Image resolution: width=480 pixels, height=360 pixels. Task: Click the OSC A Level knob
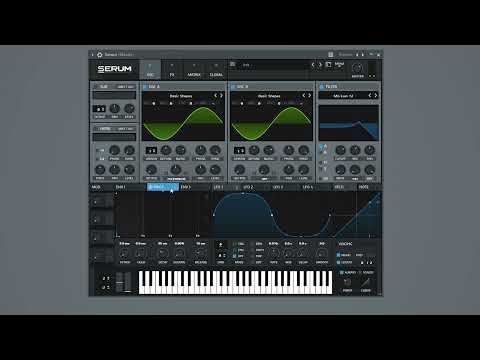point(215,170)
